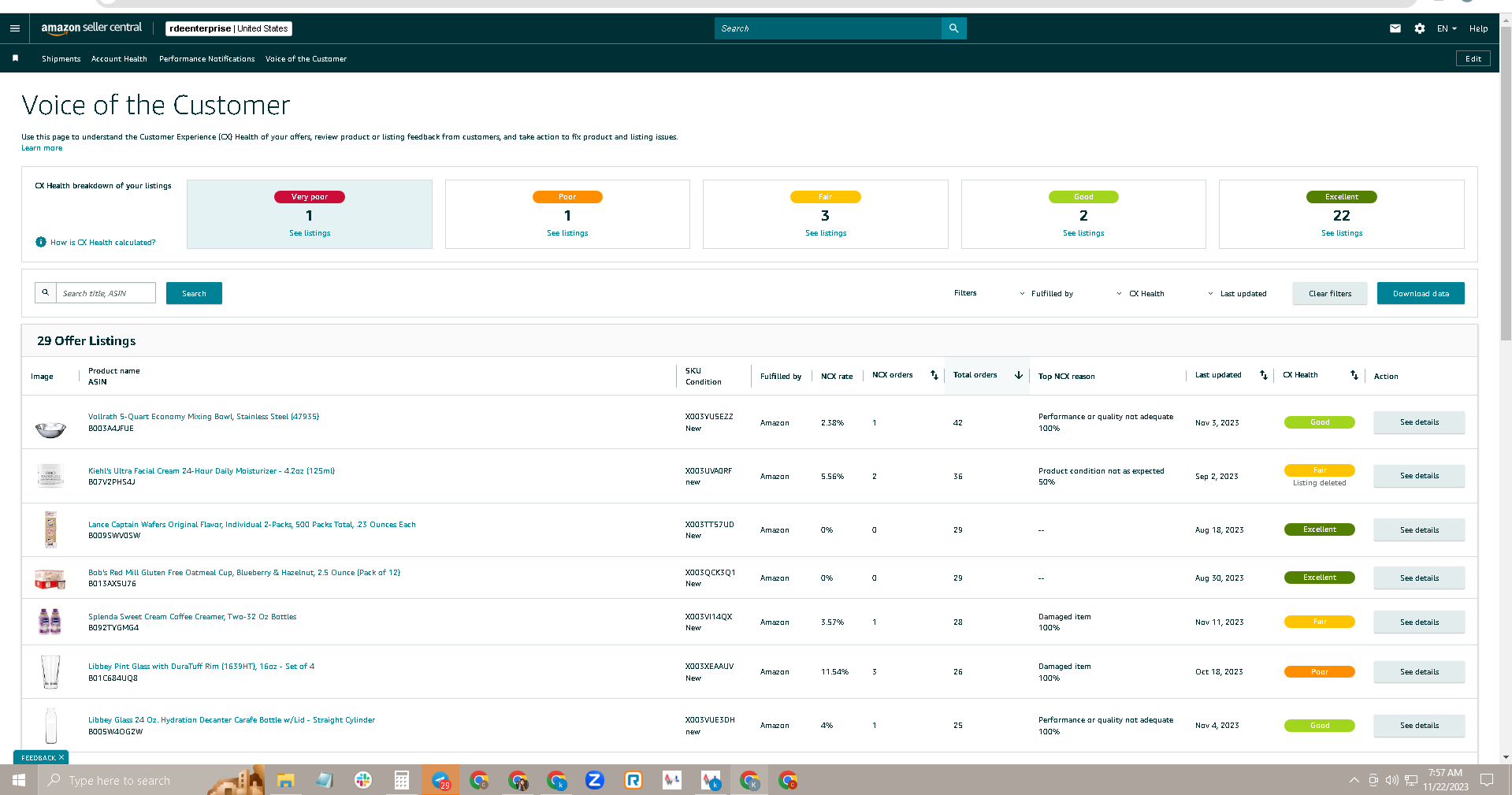Open the settings gear icon
The image size is (1512, 795).
click(1419, 28)
